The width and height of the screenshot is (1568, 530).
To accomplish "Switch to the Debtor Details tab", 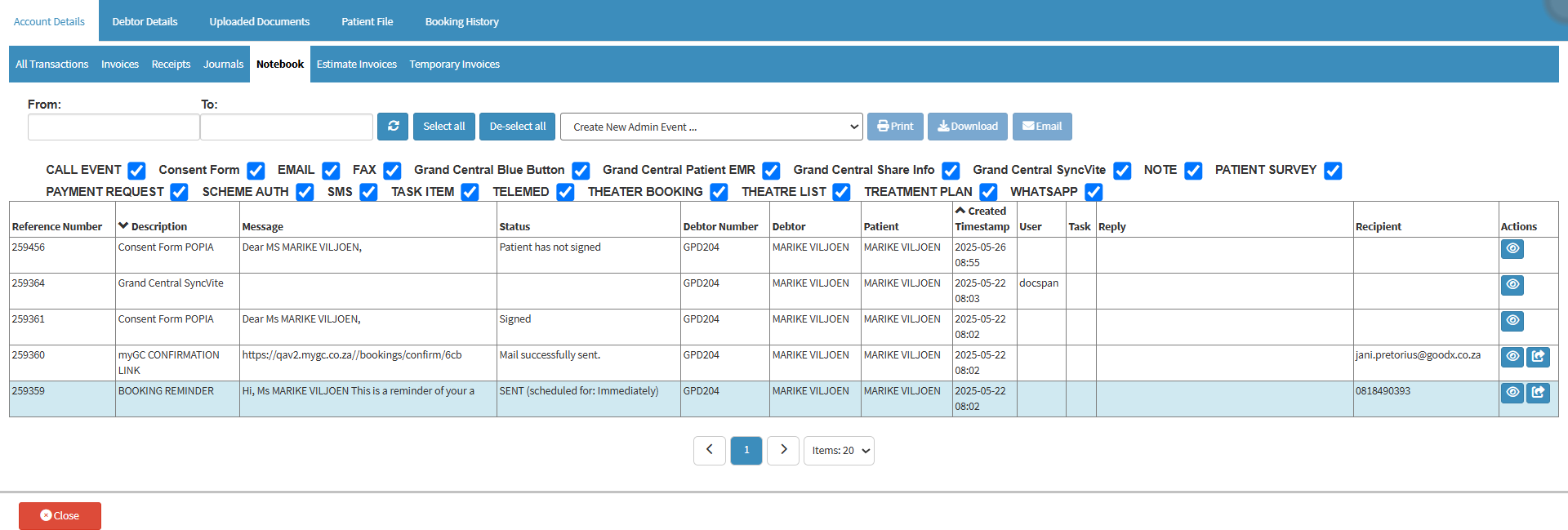I will [145, 21].
